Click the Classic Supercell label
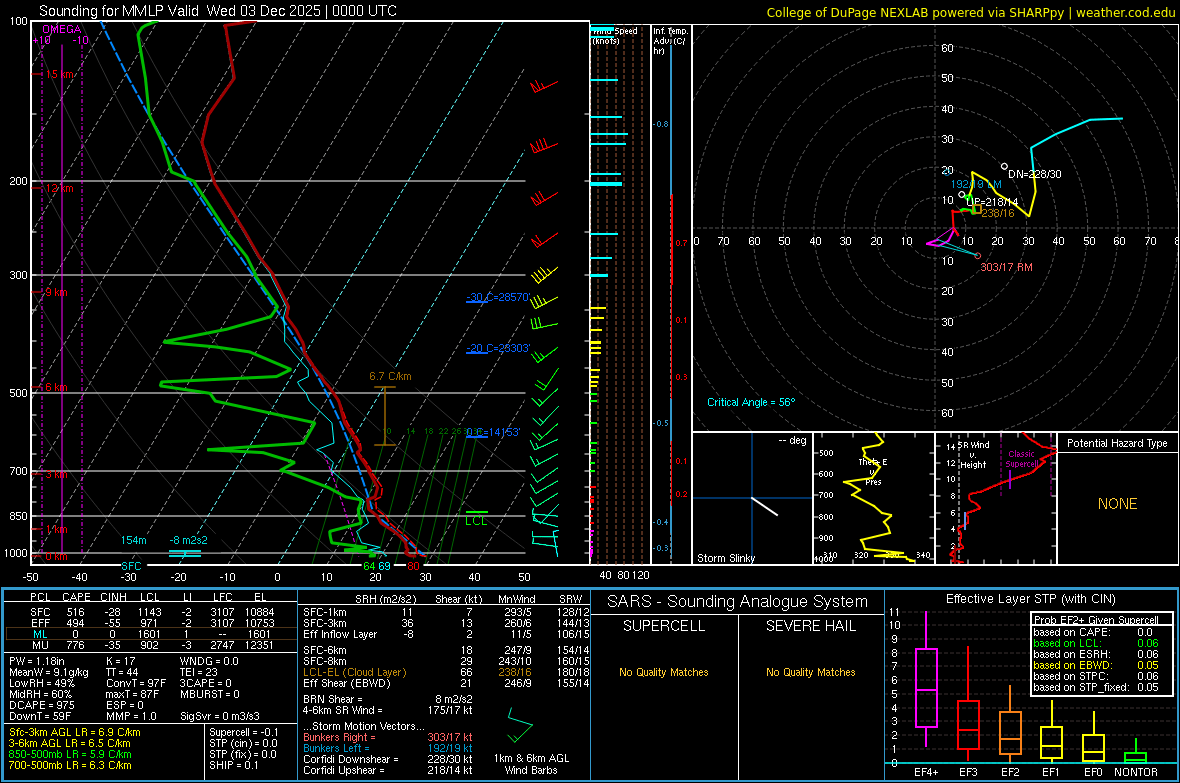Screen dimensions: 1180x783 click(x=1021, y=459)
